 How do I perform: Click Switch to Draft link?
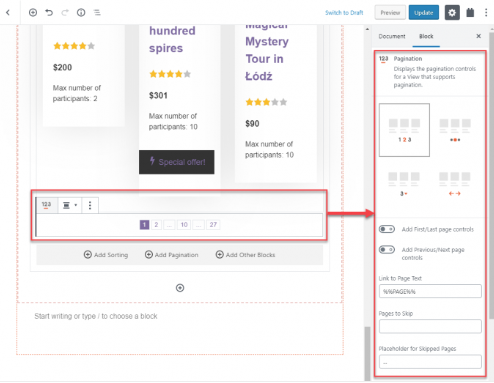344,13
